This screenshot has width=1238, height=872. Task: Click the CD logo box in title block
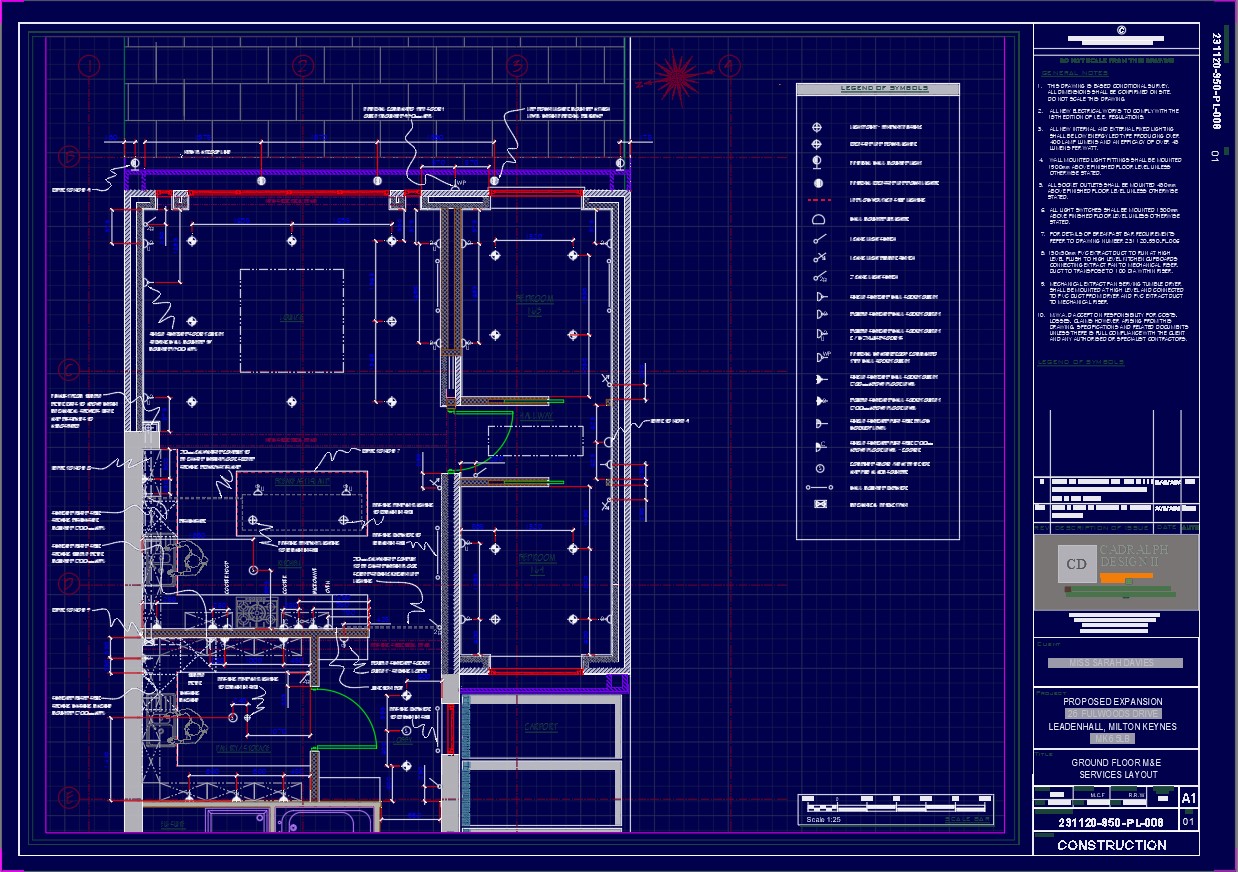point(1077,565)
